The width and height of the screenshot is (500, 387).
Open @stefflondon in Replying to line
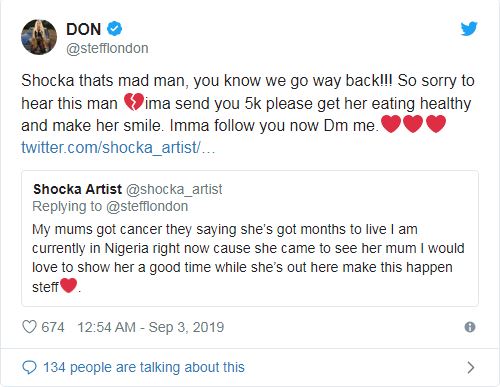147,206
